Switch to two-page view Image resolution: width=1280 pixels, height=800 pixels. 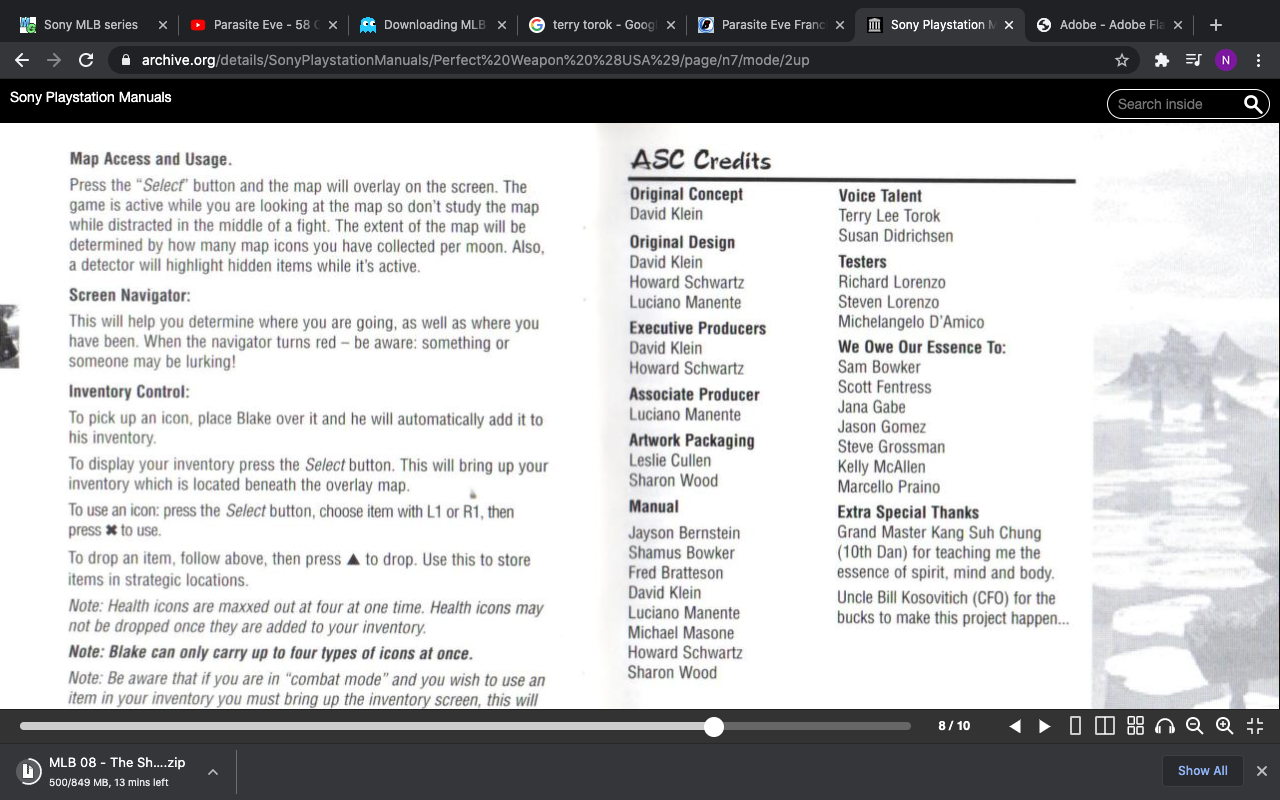(1105, 726)
